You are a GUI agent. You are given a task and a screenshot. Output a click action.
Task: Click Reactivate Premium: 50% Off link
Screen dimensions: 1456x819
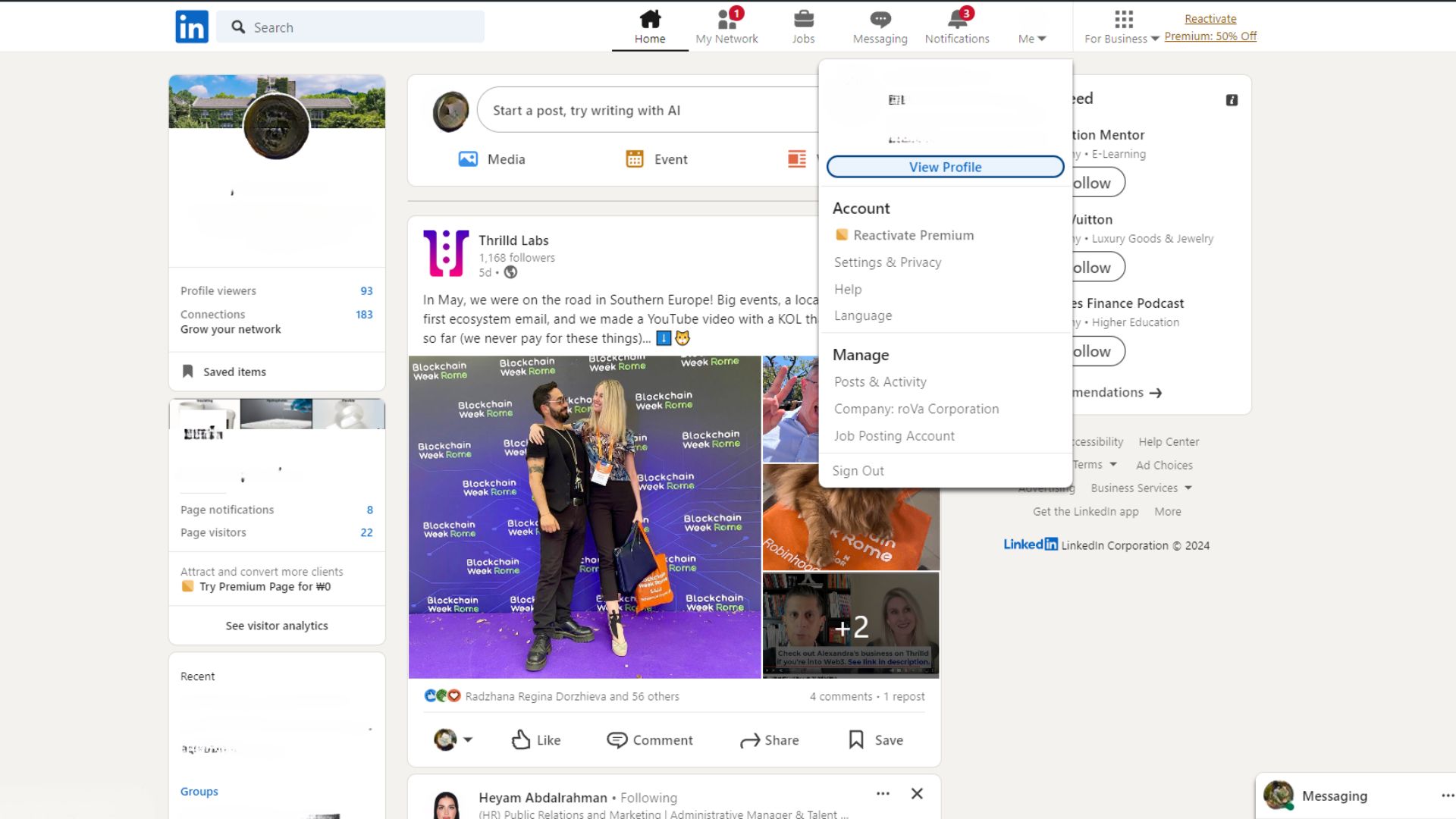pos(1210,27)
